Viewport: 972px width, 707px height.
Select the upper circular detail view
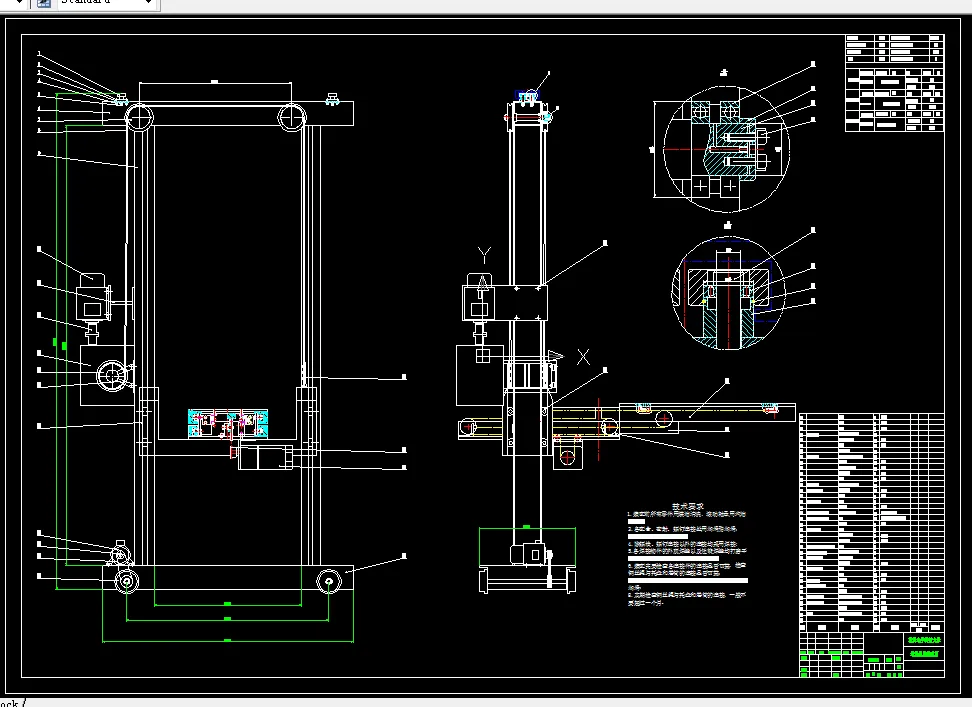point(727,149)
